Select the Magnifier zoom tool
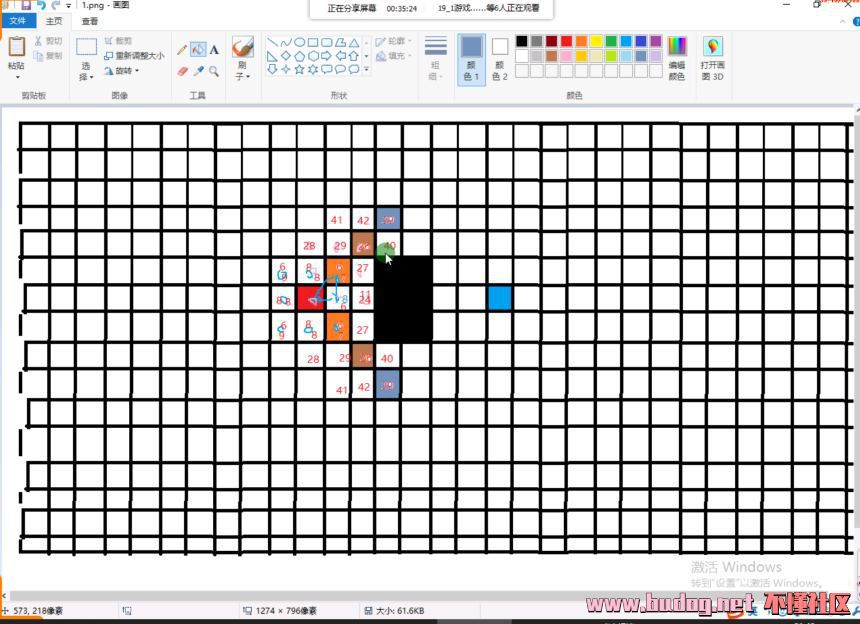This screenshot has width=860, height=624. (x=214, y=71)
